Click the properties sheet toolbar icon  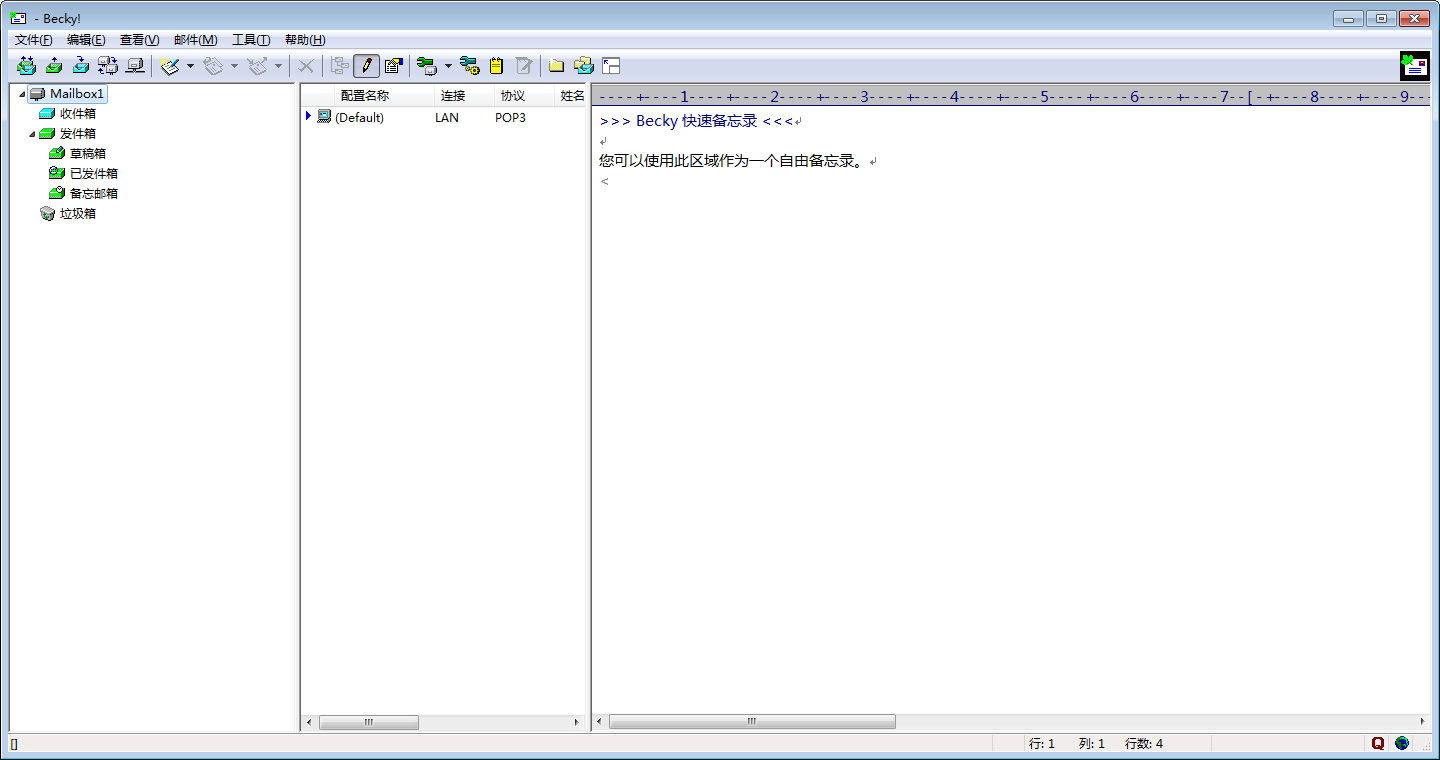(x=393, y=66)
